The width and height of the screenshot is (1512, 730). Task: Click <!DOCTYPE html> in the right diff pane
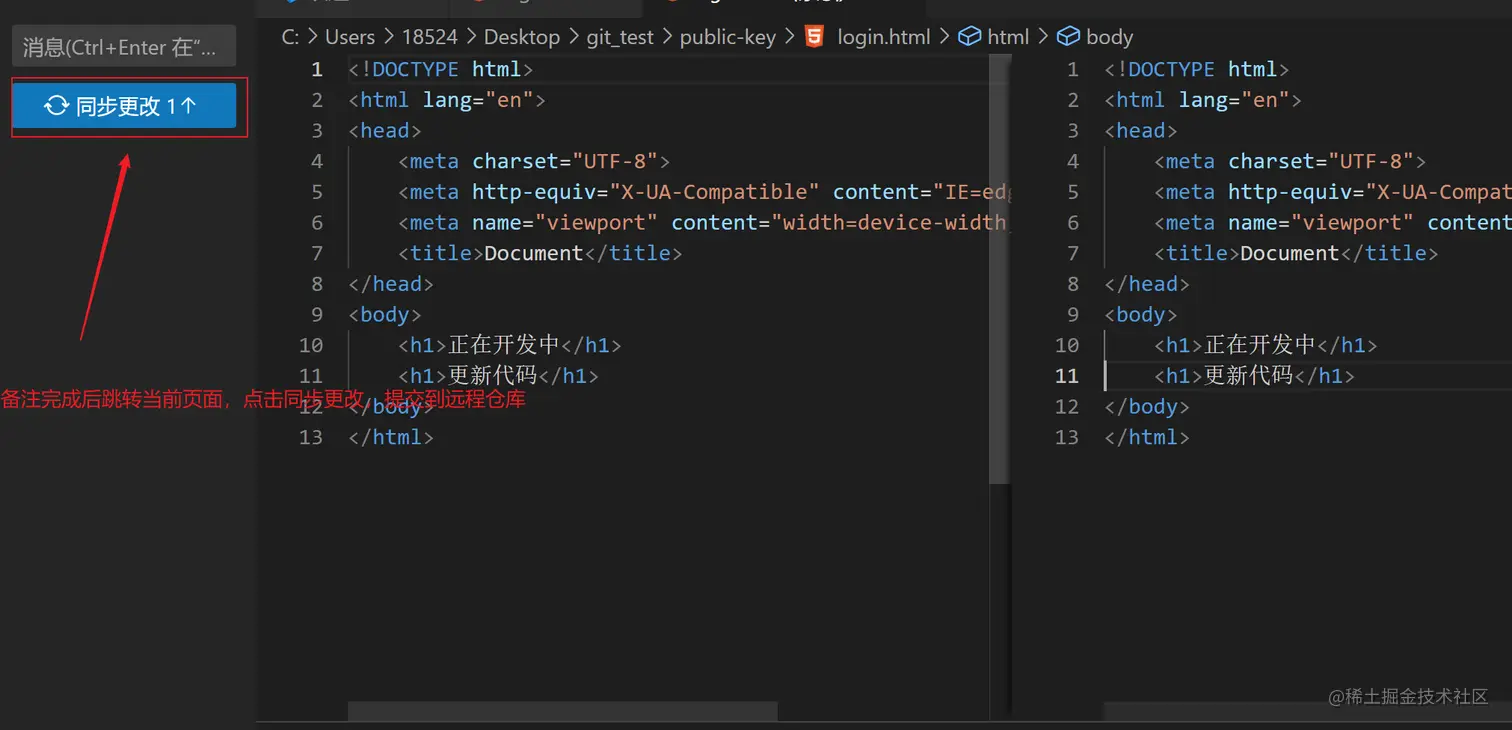point(1197,69)
